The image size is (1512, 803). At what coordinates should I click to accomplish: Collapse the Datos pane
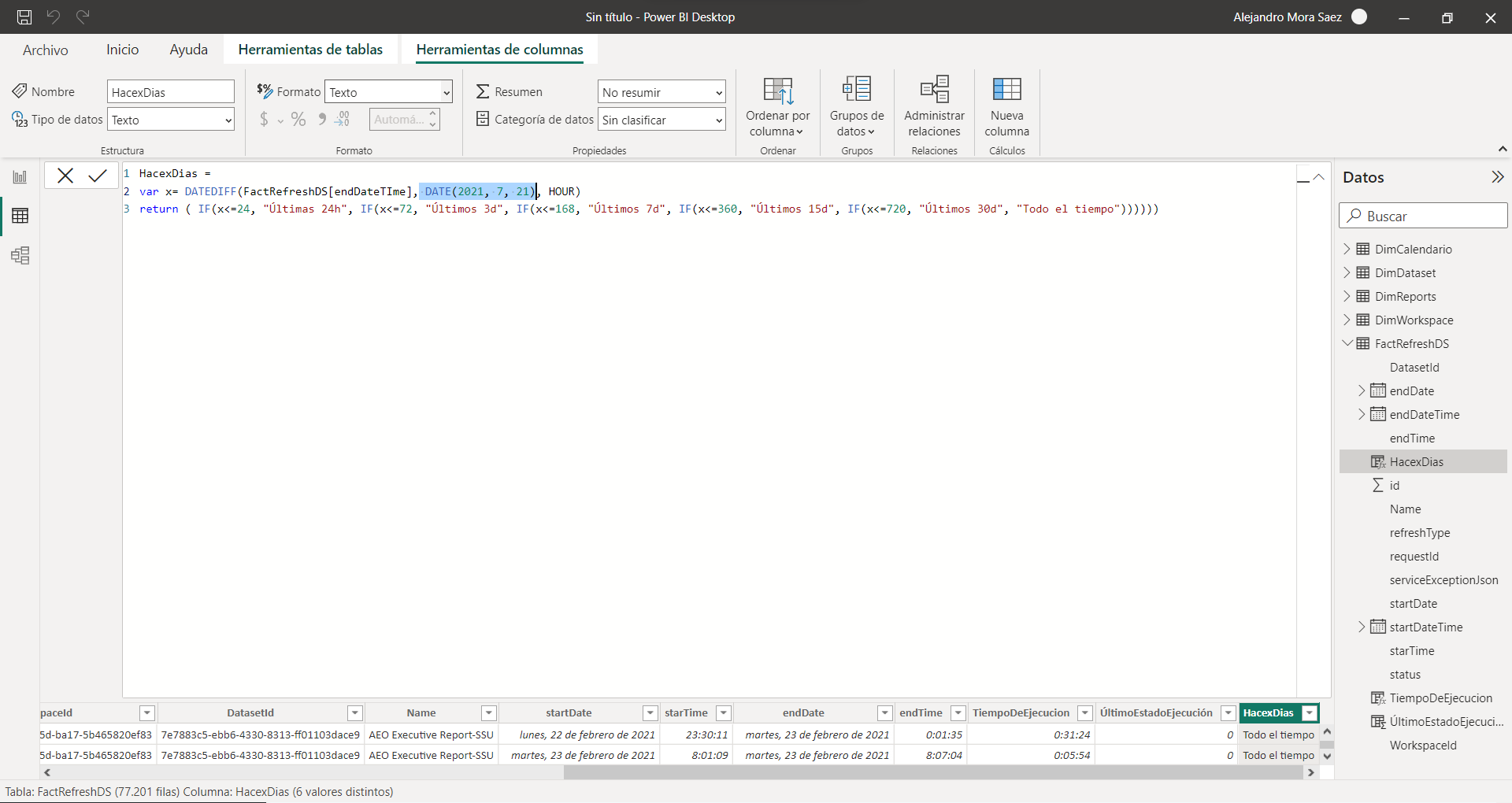click(x=1497, y=177)
